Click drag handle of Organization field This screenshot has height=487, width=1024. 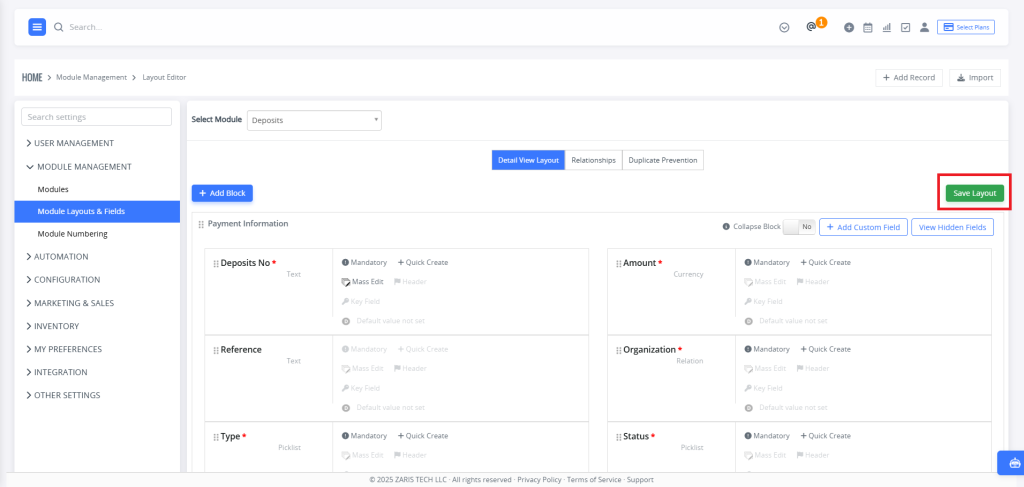[x=618, y=351]
